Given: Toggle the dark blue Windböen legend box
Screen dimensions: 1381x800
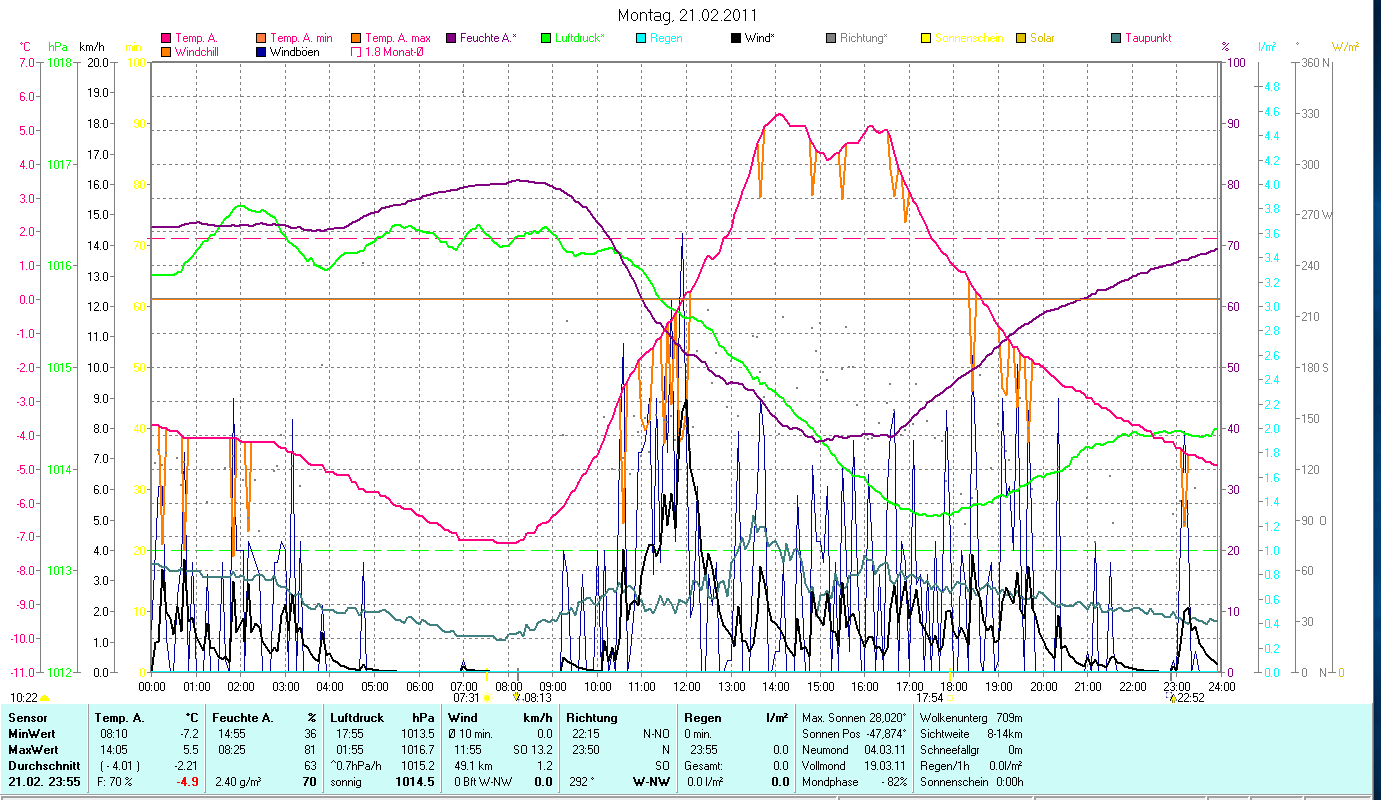Looking at the screenshot, I should pos(261,52).
